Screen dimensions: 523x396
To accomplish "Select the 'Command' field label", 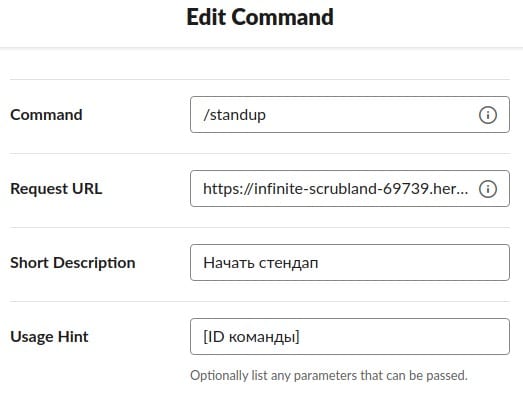I will click(x=46, y=115).
